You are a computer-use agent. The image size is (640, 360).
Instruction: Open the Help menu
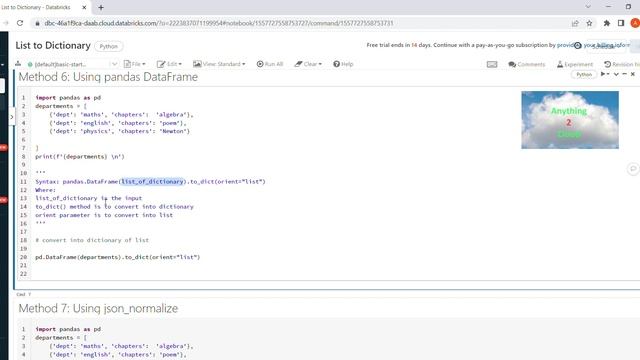tap(343, 64)
